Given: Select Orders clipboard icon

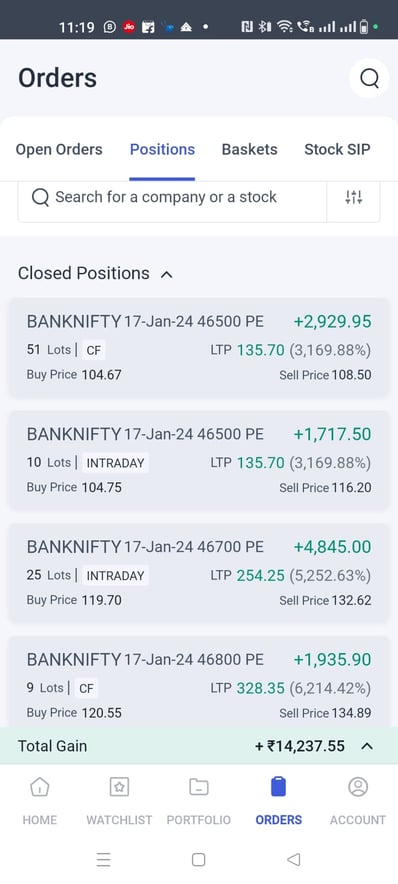Looking at the screenshot, I should (x=278, y=786).
